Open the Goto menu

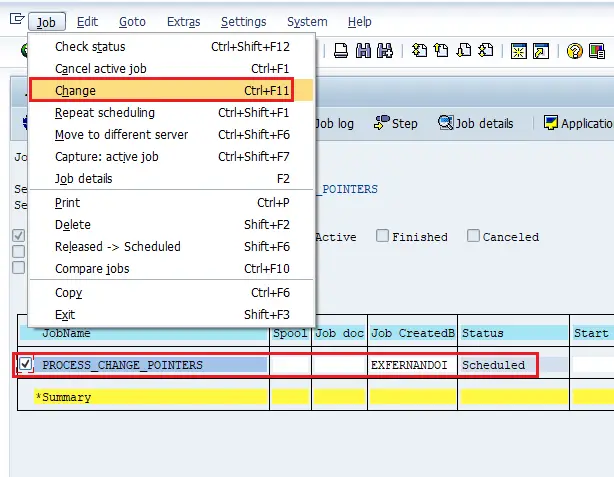(x=132, y=22)
